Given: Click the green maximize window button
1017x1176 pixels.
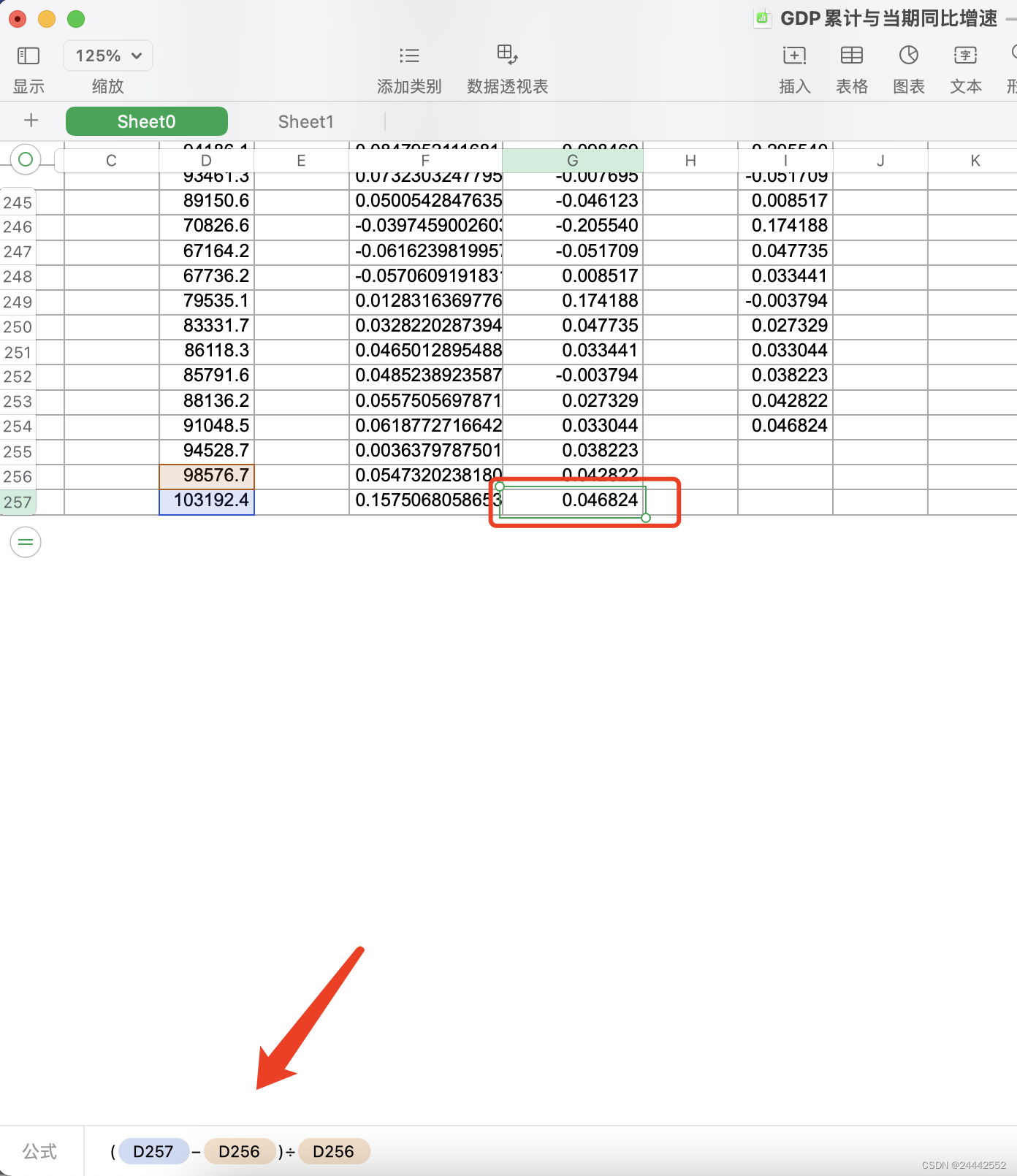Looking at the screenshot, I should coord(76,19).
